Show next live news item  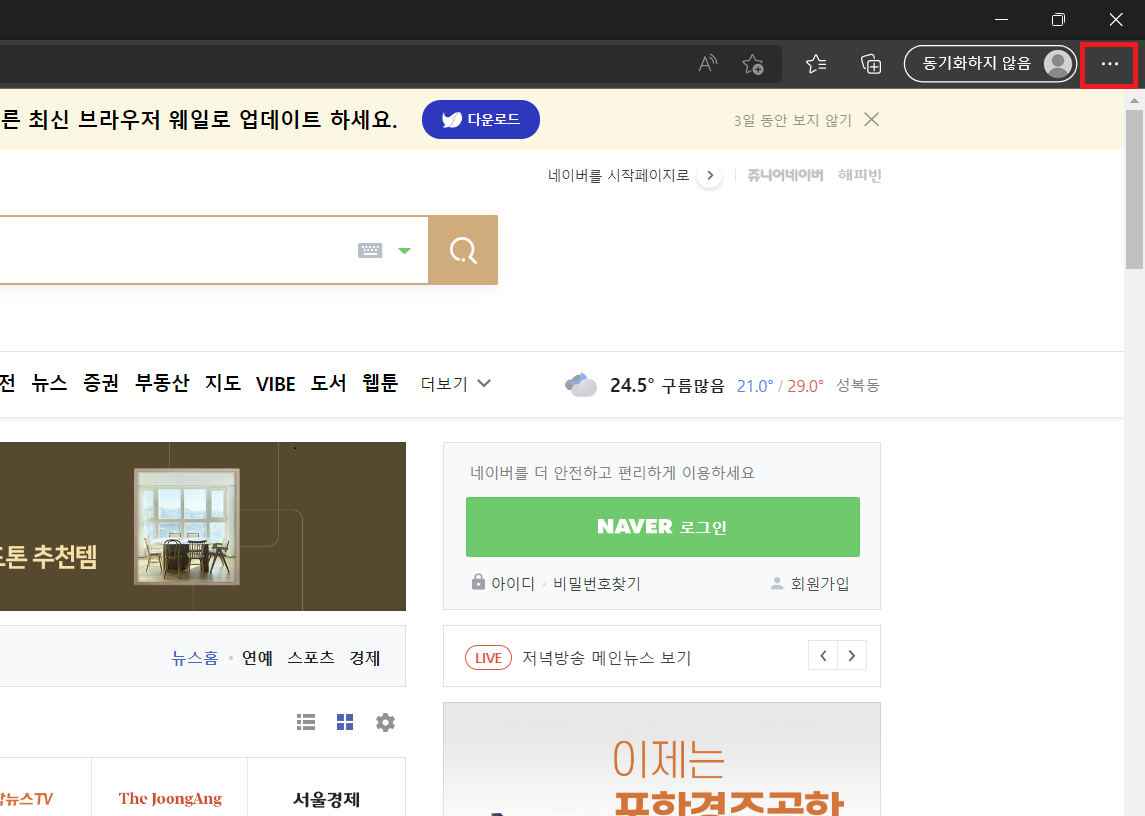tap(851, 655)
